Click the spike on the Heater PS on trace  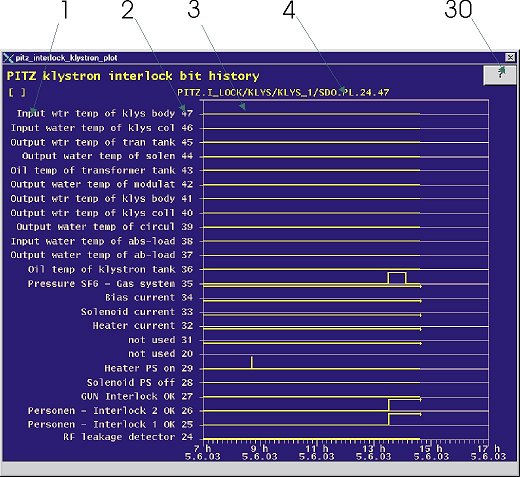(x=252, y=362)
